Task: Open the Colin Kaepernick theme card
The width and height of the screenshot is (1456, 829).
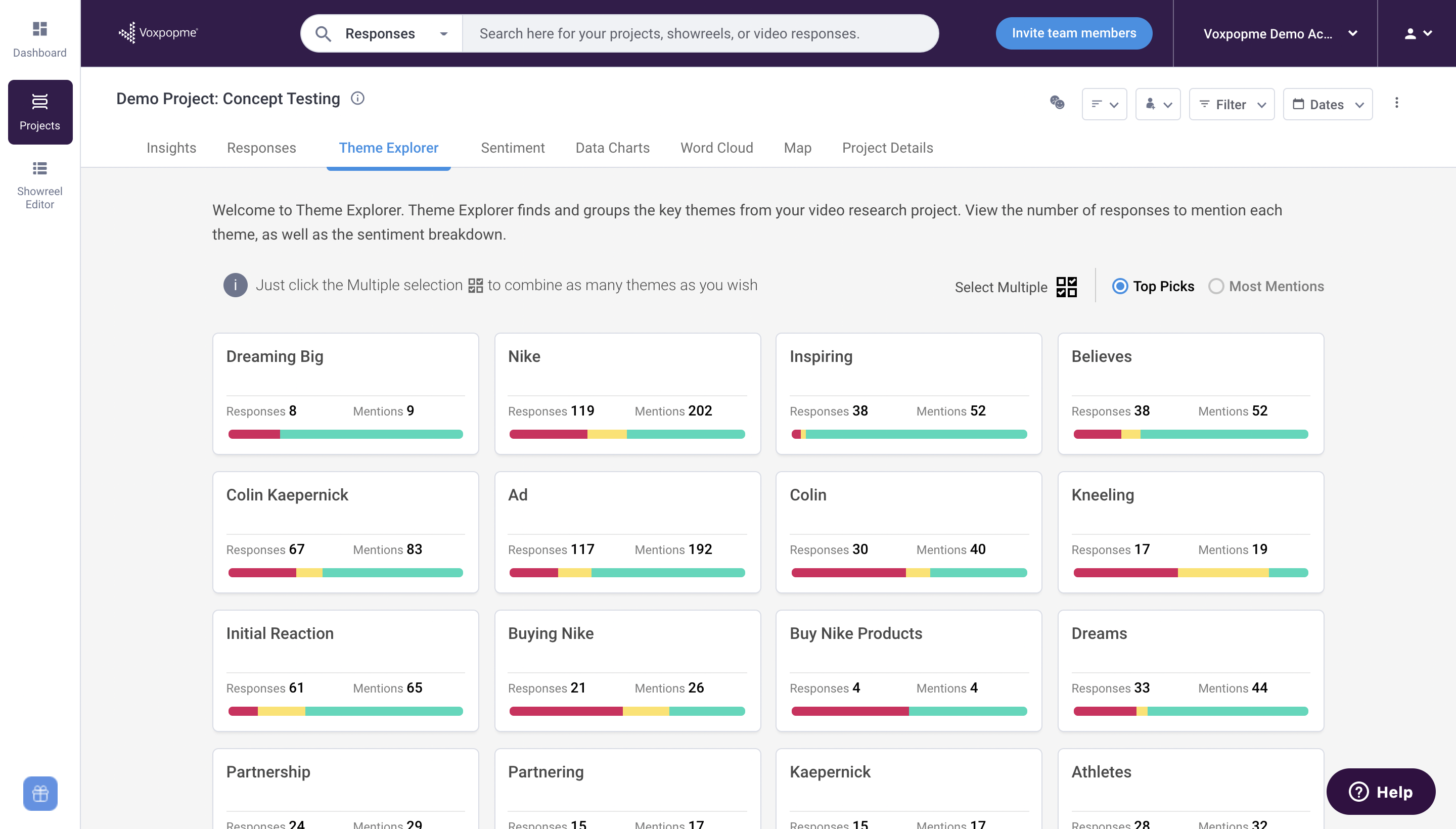Action: tap(346, 532)
